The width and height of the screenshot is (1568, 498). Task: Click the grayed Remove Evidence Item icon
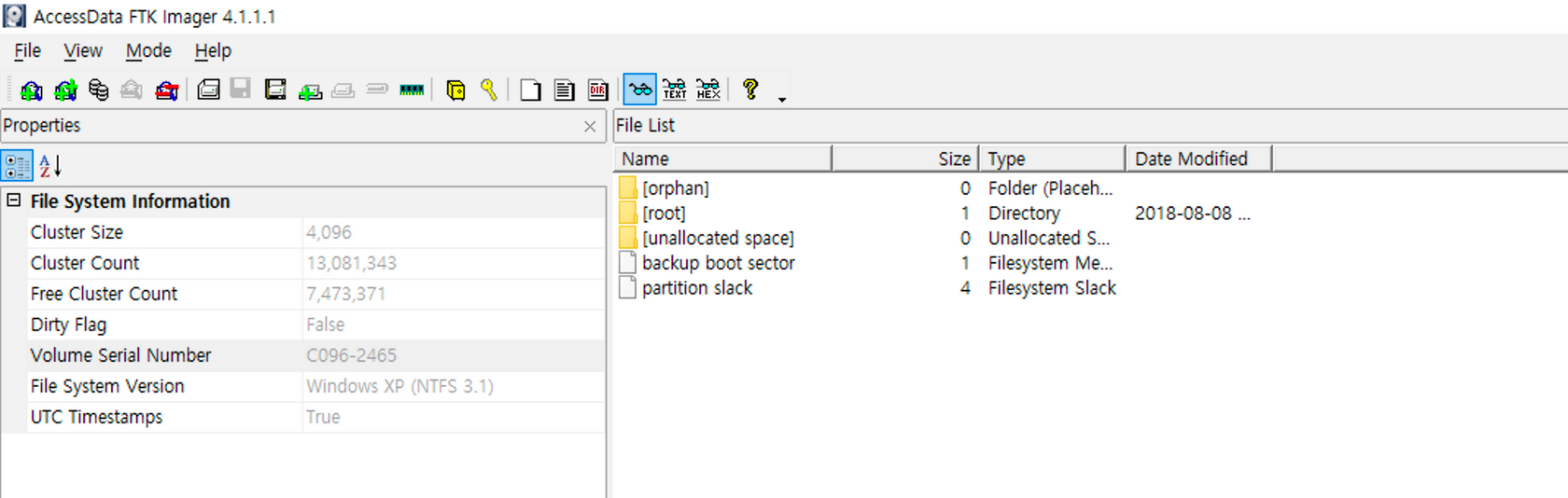pos(132,90)
